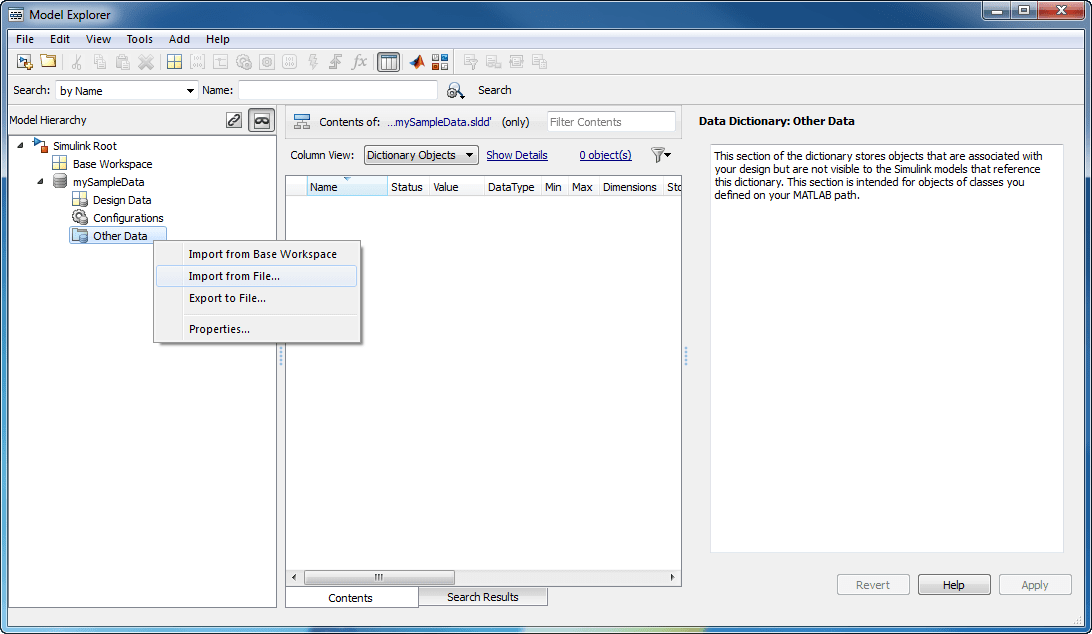Click the Name search input field

[x=338, y=91]
